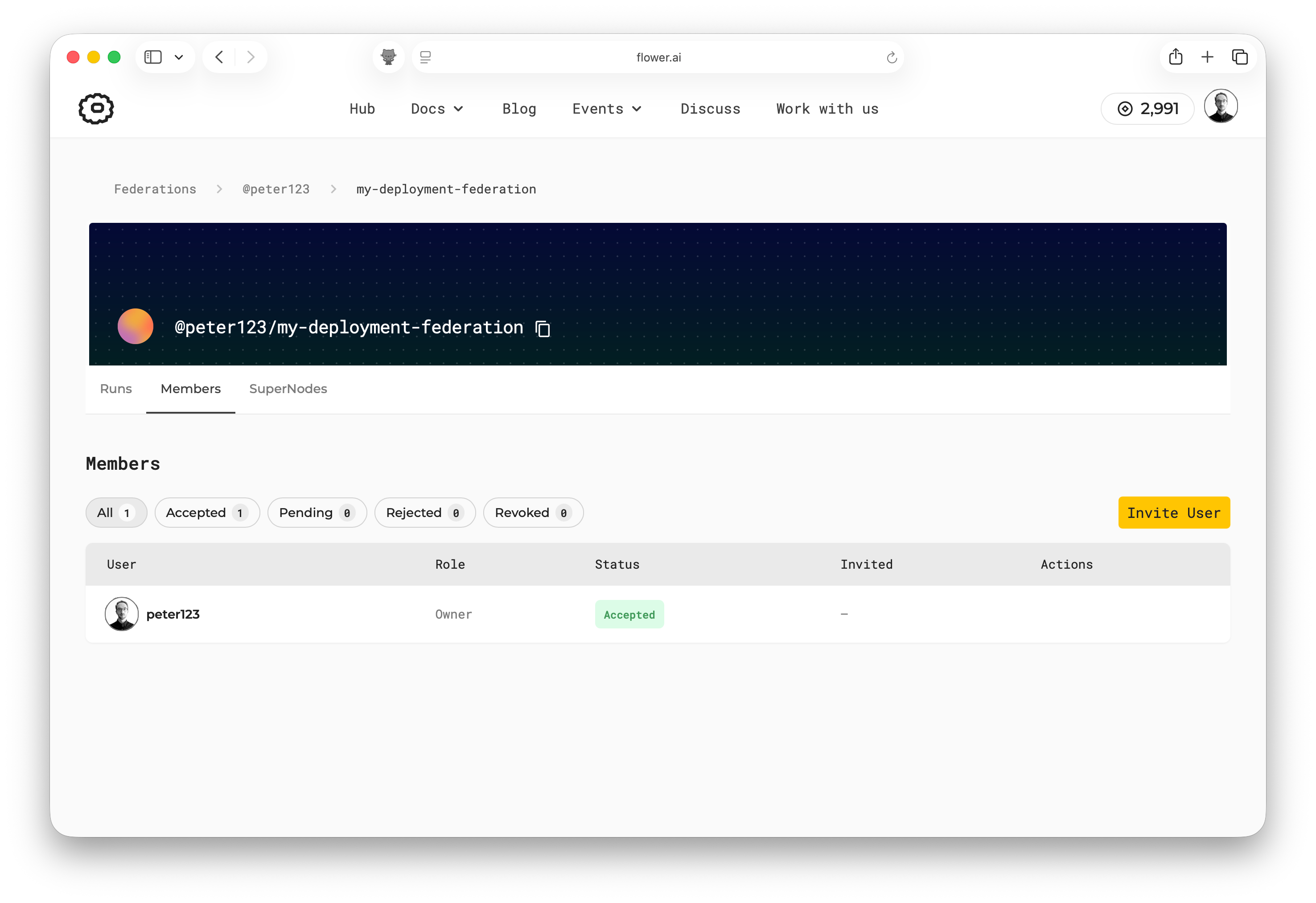Click the Invite User button
Viewport: 1316px width, 903px height.
point(1174,513)
